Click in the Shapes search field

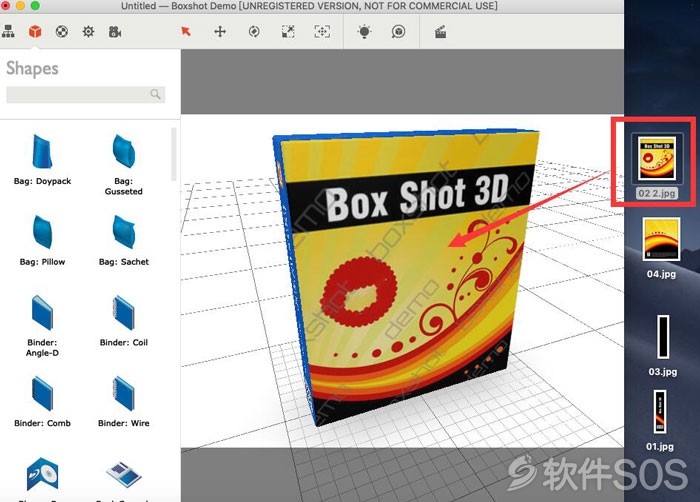(x=85, y=94)
